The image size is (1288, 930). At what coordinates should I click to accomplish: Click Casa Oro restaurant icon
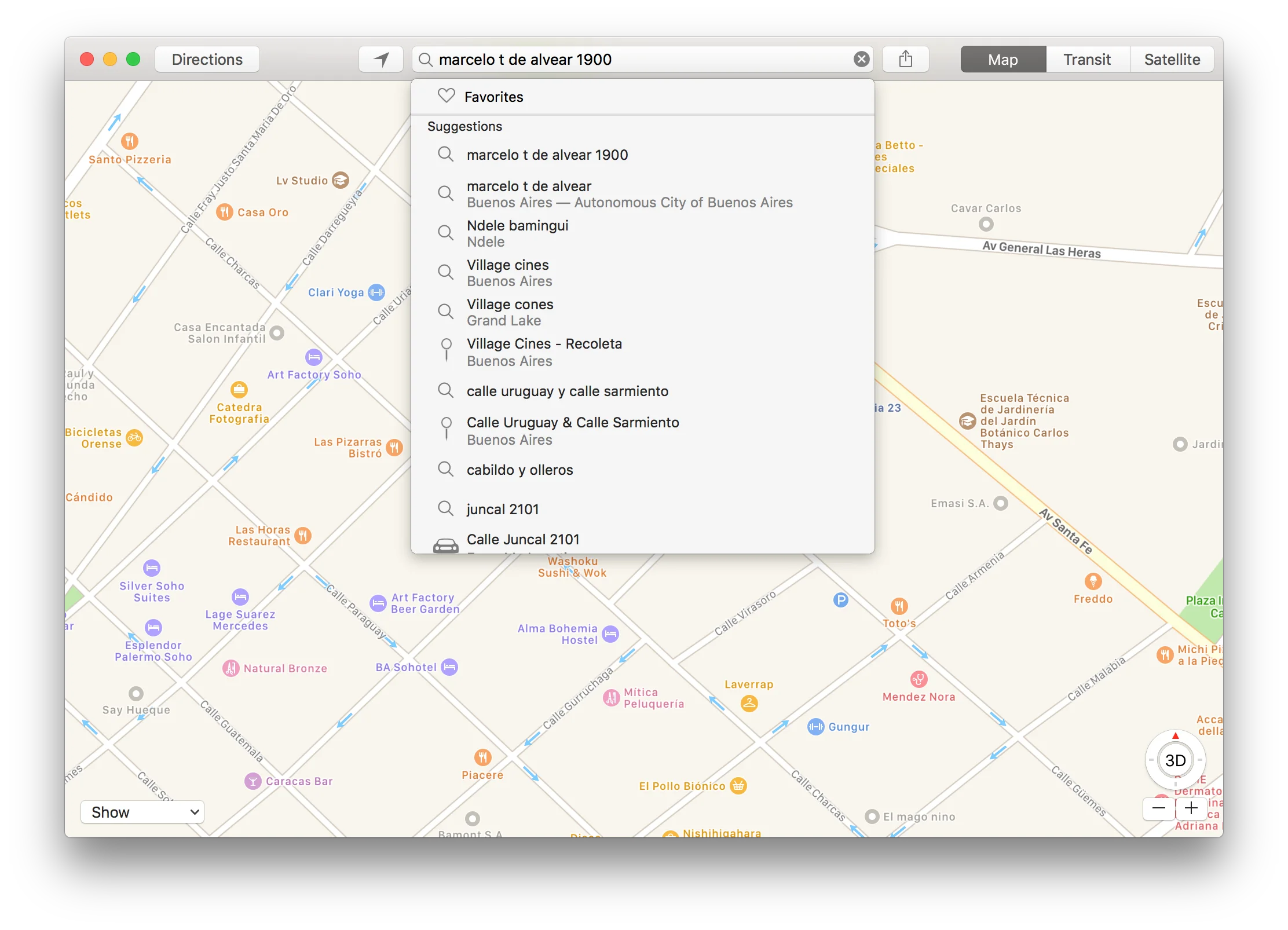point(225,212)
